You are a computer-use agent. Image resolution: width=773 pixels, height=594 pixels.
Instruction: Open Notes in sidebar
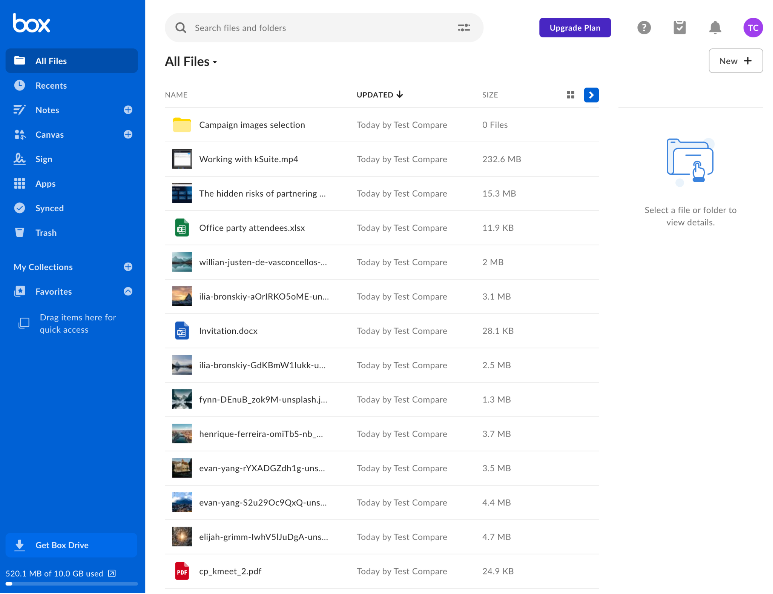coord(47,110)
